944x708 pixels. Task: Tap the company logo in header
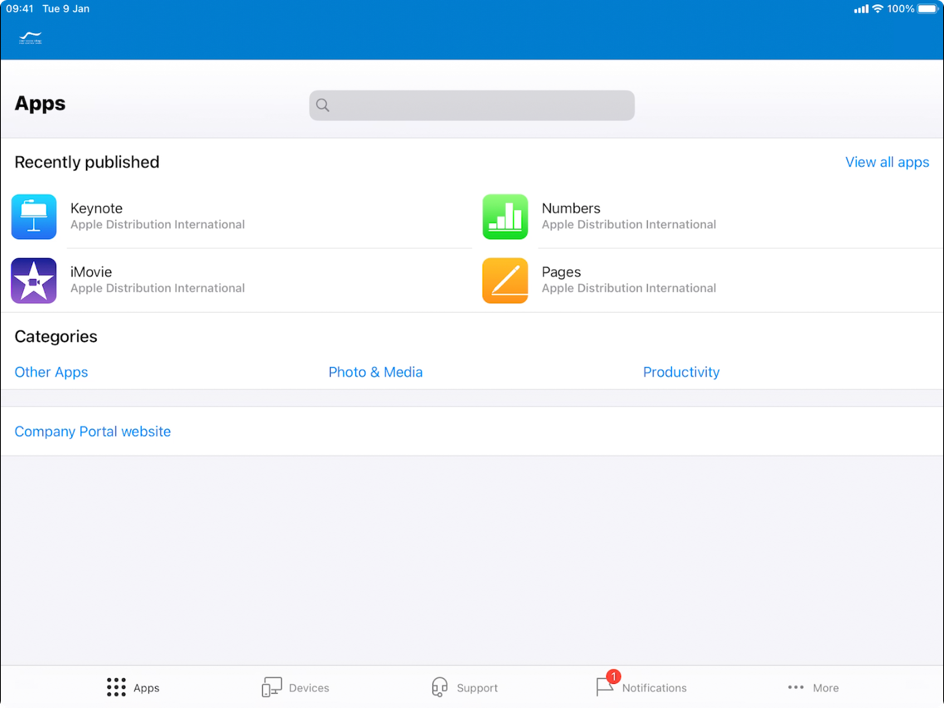coord(31,38)
